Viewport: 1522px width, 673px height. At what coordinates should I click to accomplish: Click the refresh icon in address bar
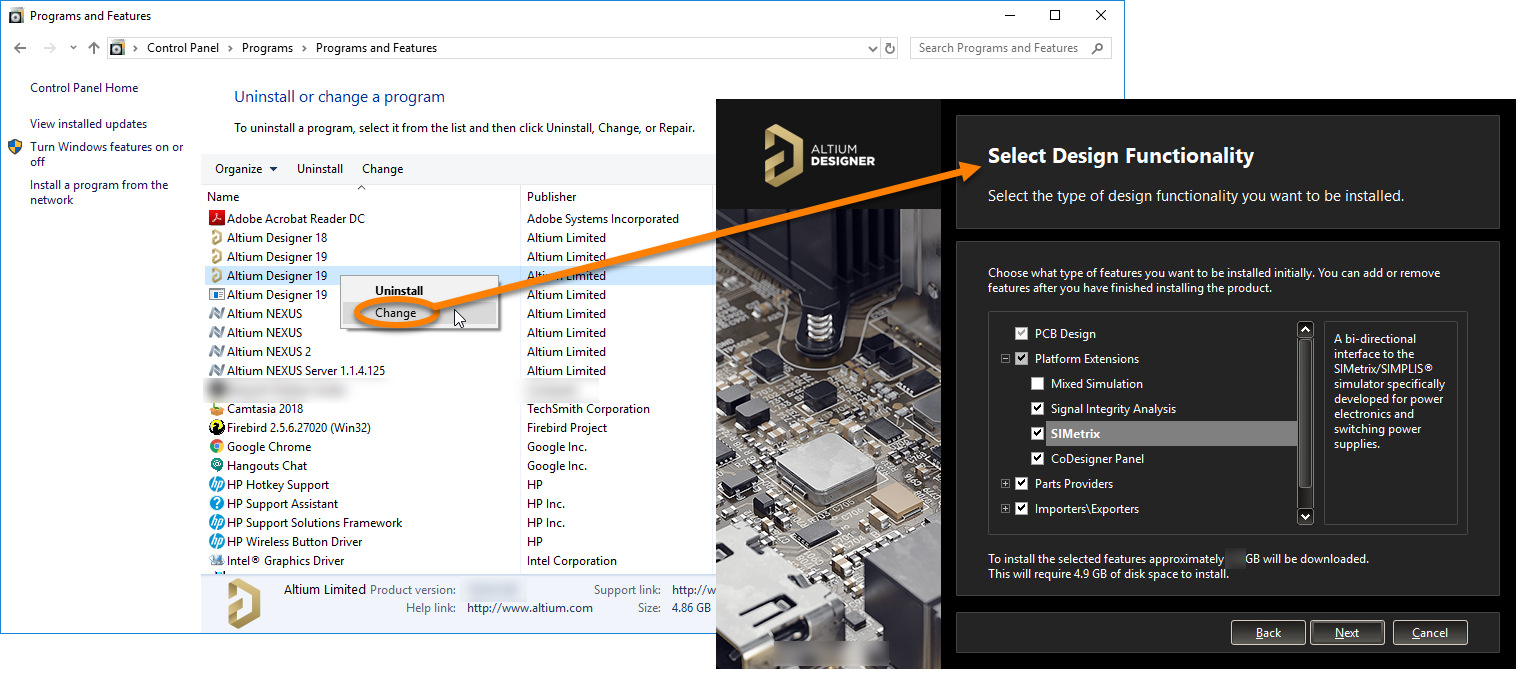pyautogui.click(x=891, y=48)
